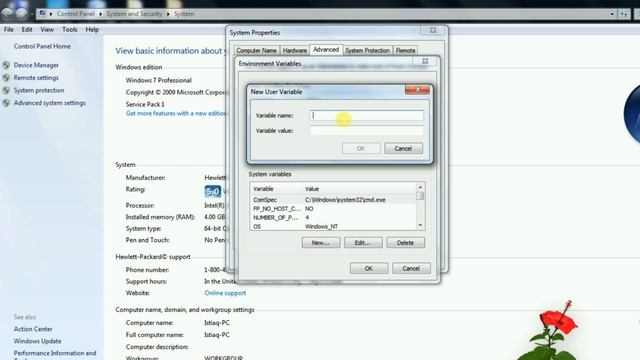Open Advanced system settings link
The height and width of the screenshot is (360, 640).
[x=50, y=103]
